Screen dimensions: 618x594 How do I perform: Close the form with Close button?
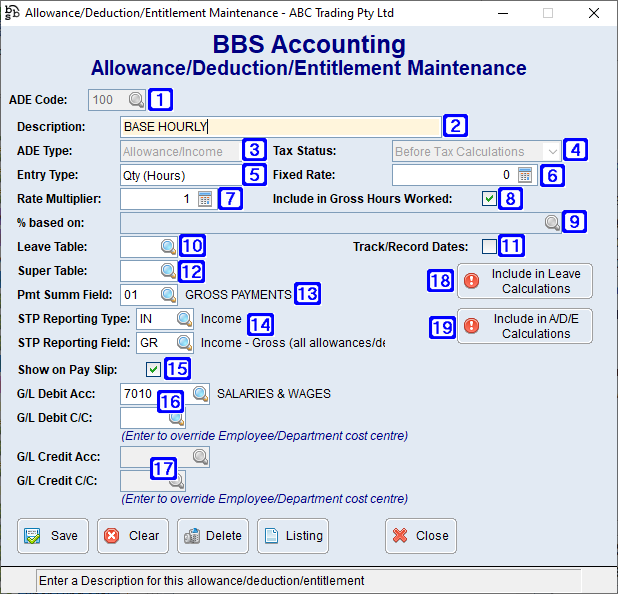point(421,536)
